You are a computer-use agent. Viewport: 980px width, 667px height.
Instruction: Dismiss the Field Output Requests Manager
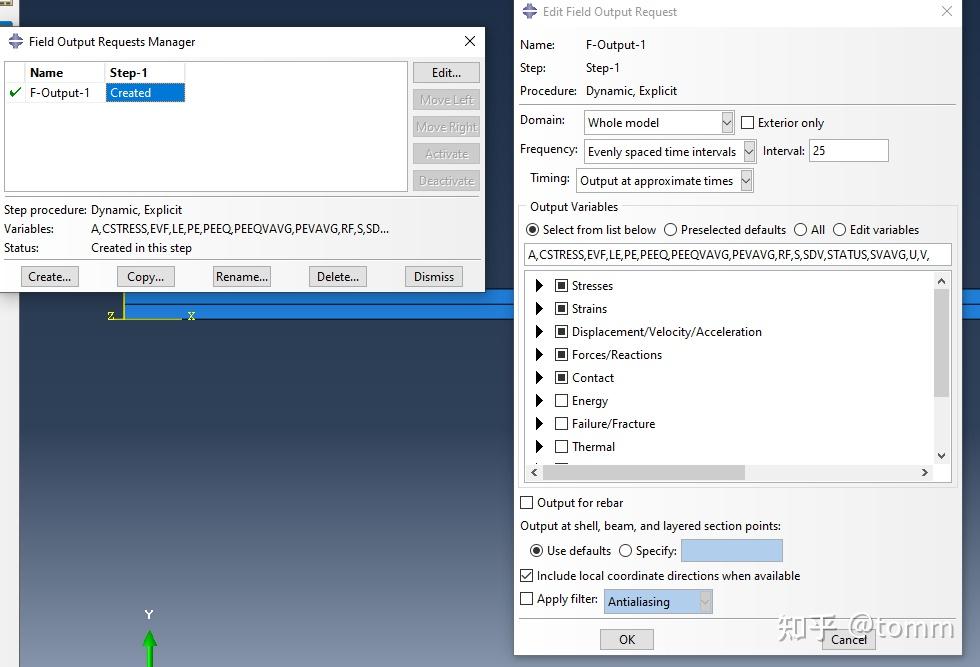433,276
